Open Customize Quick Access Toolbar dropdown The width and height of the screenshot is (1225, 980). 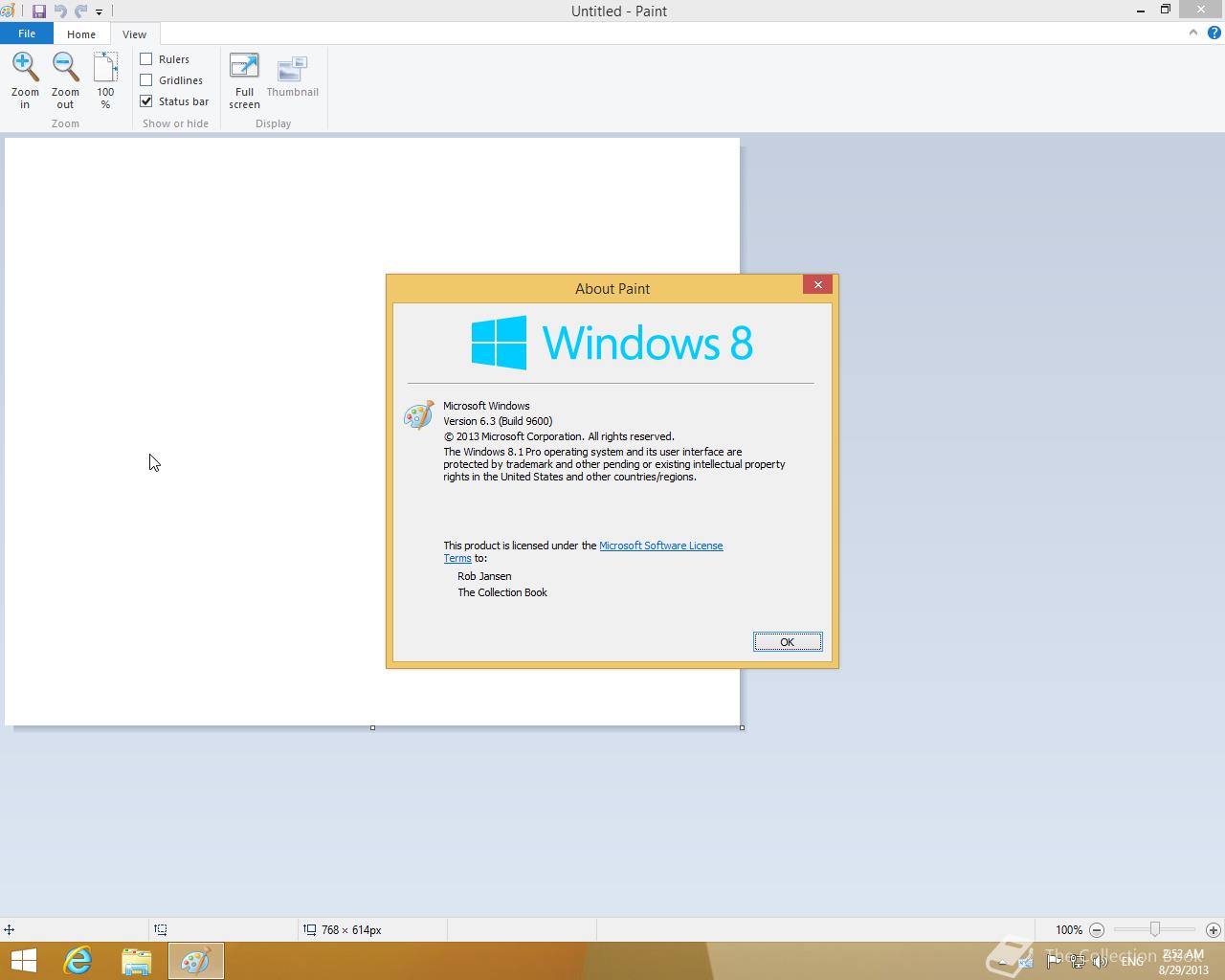99,12
